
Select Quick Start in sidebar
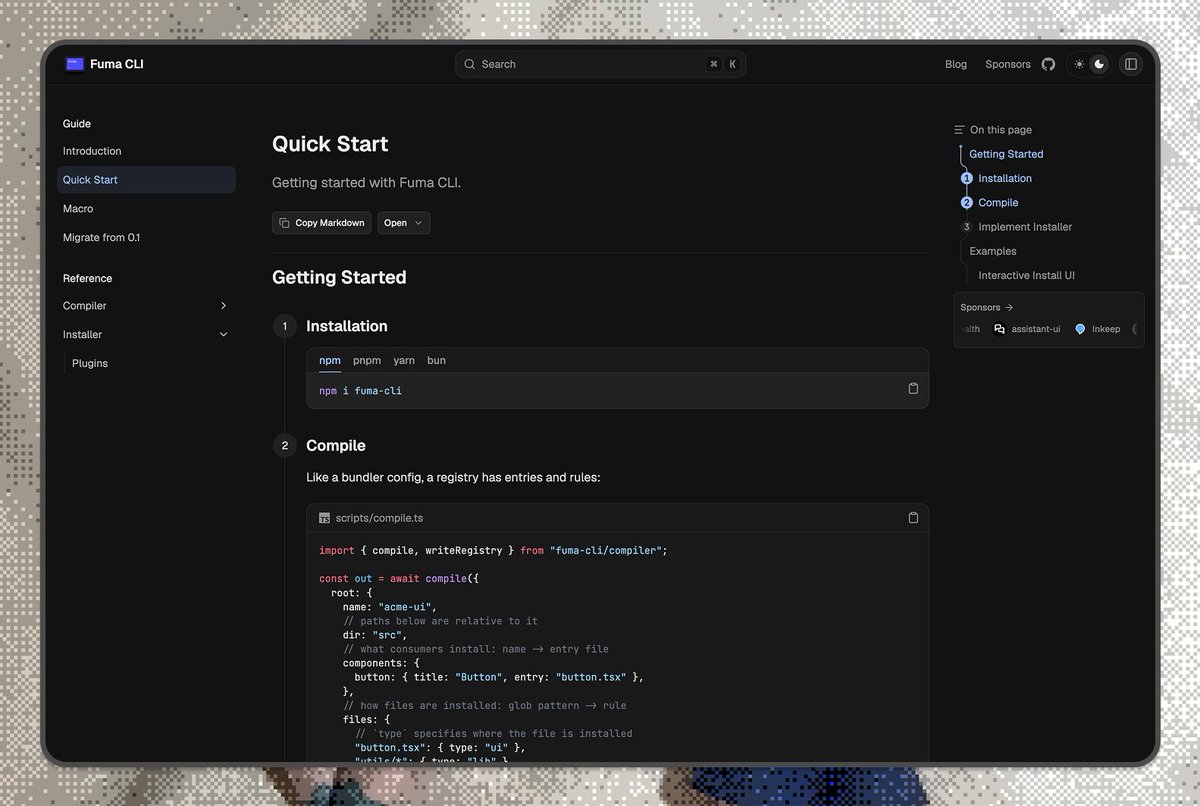point(146,180)
